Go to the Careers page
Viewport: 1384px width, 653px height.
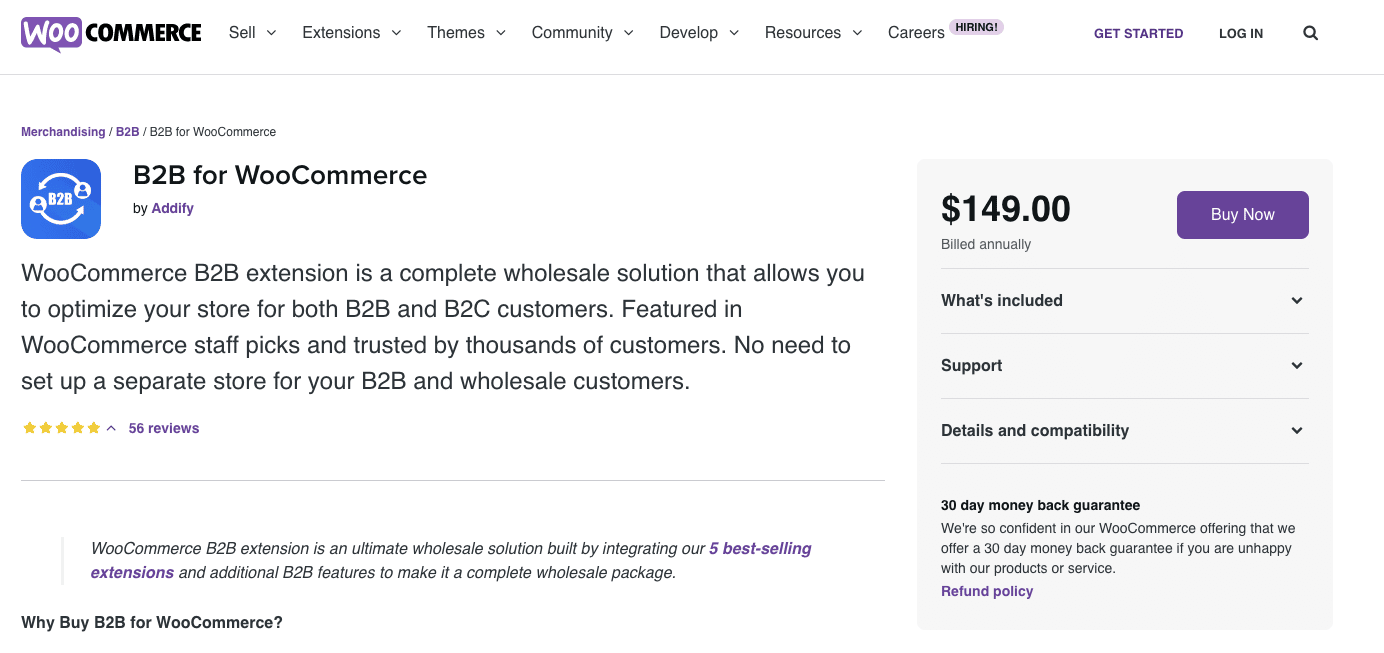pos(916,33)
